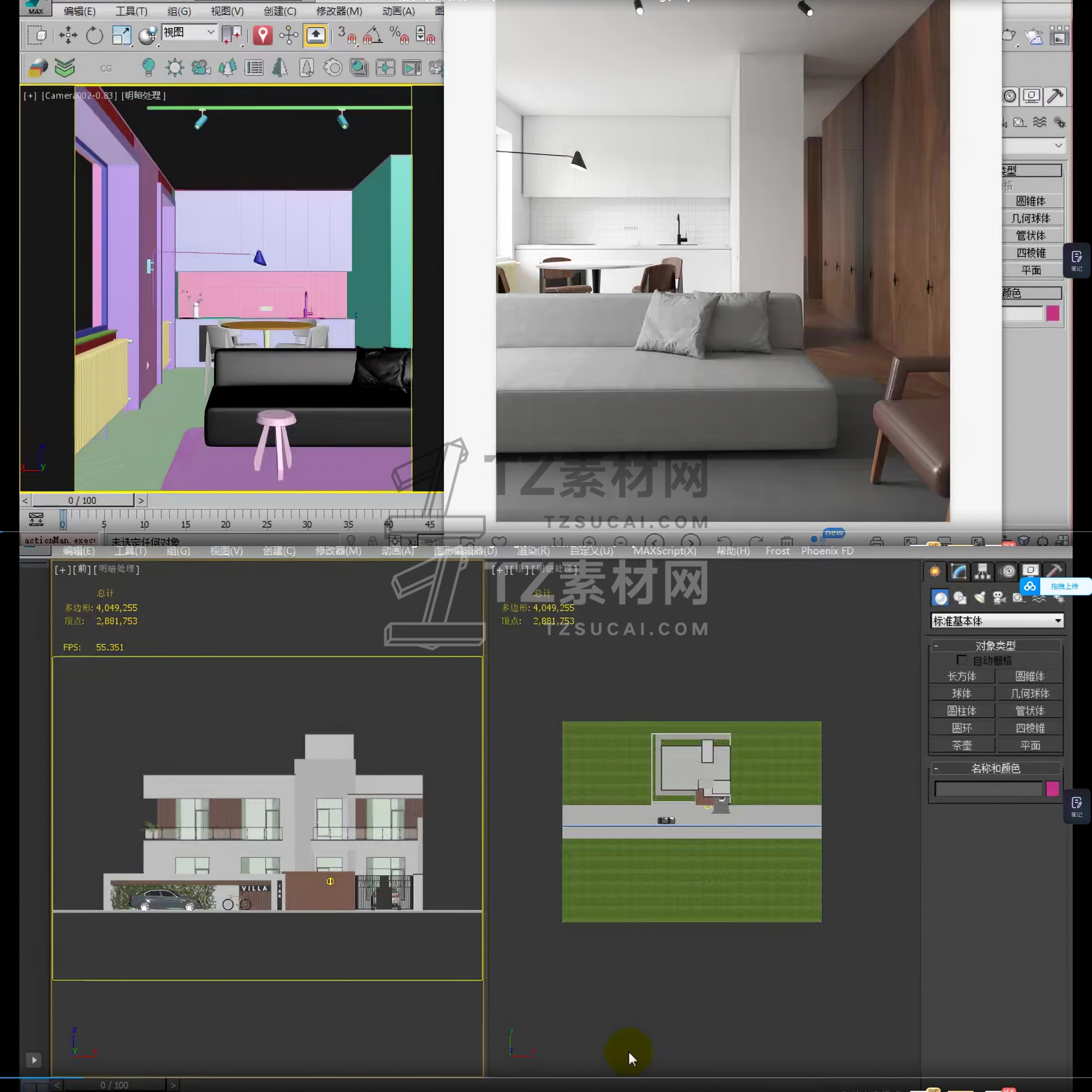Image resolution: width=1092 pixels, height=1092 pixels.
Task: Toggle 3D Snaps
Action: tap(346, 35)
